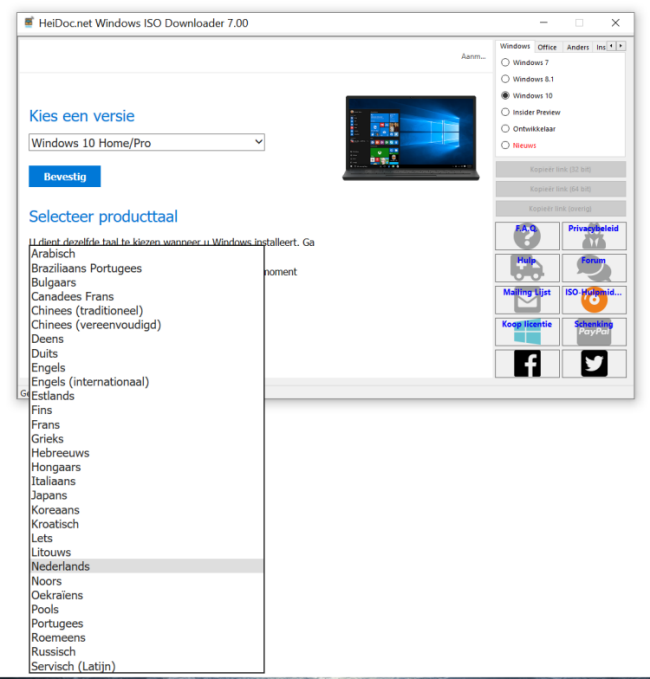Pick Pools from the language list
The height and width of the screenshot is (679, 650).
pyautogui.click(x=147, y=609)
